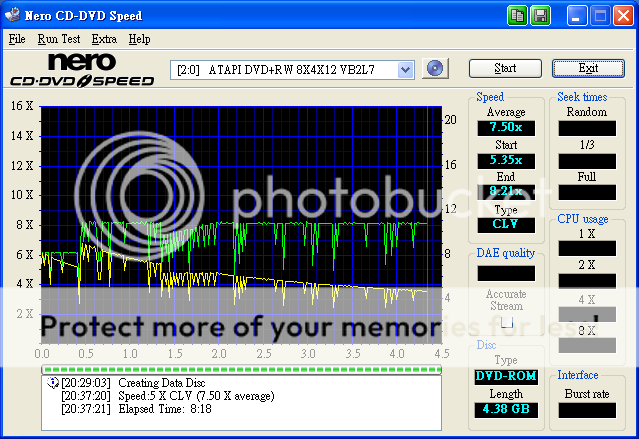Click the Nero CD-DVD Speed logo
The width and height of the screenshot is (639, 439).
[82, 68]
